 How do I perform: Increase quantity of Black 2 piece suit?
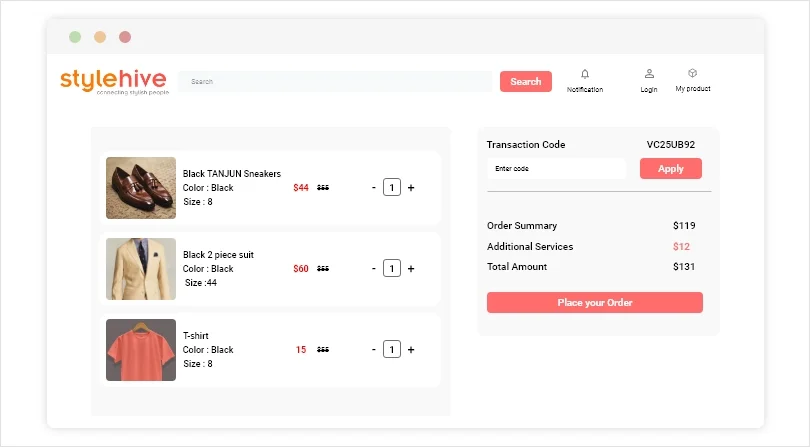[411, 269]
